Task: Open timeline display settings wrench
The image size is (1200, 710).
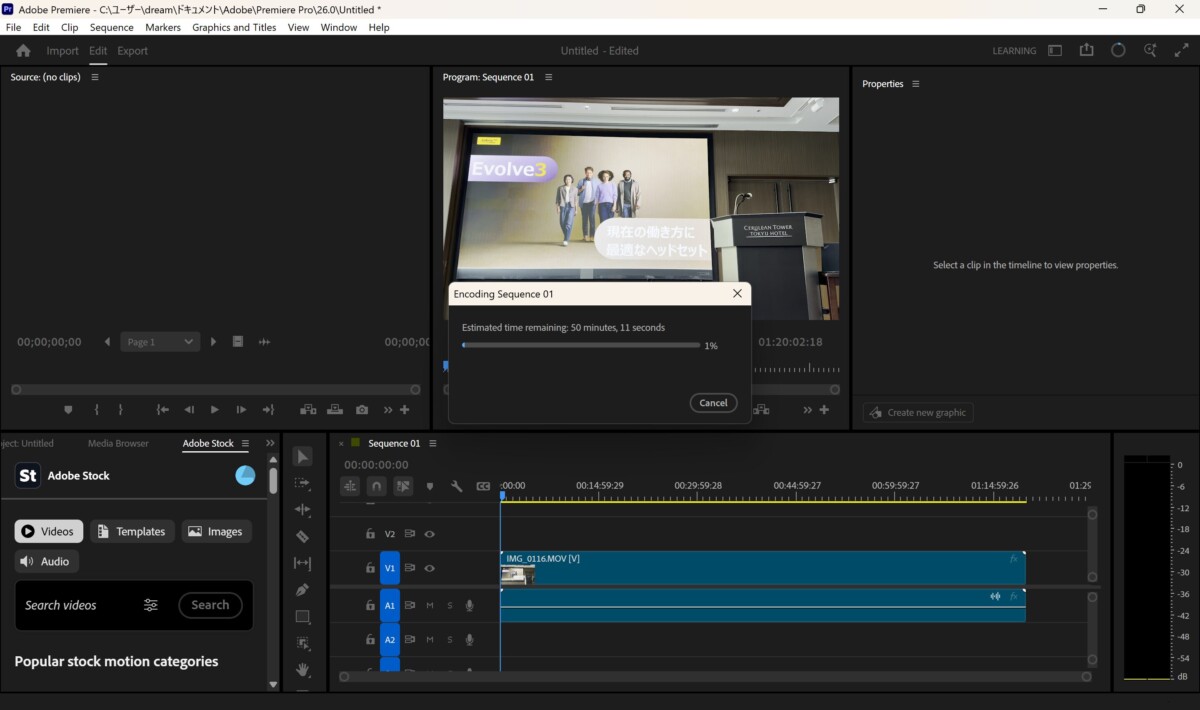Action: (457, 486)
